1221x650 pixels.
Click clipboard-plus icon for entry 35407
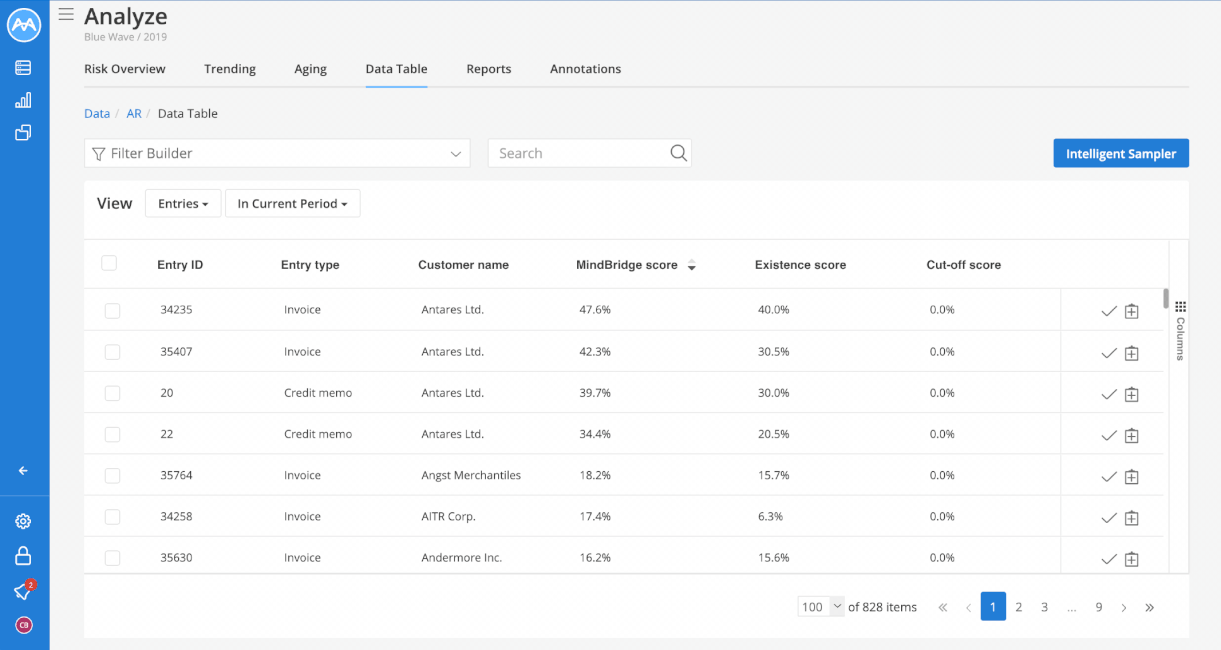(1132, 353)
